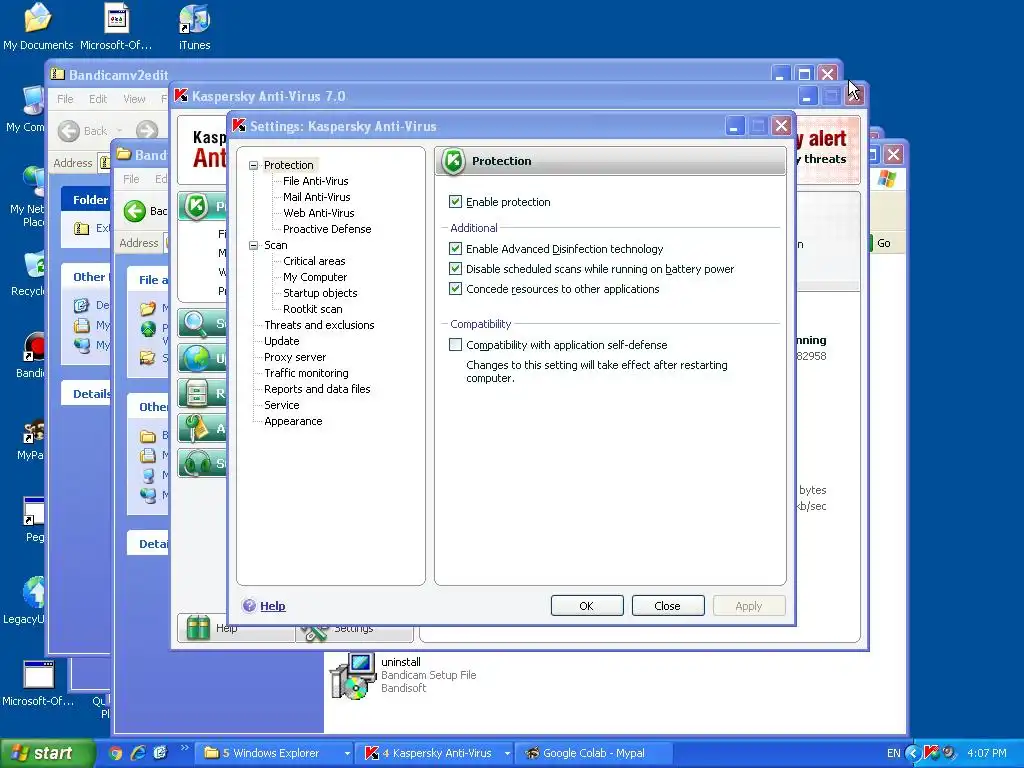The height and width of the screenshot is (768, 1024).
Task: Collapse the Protection tree node
Action: click(253, 165)
